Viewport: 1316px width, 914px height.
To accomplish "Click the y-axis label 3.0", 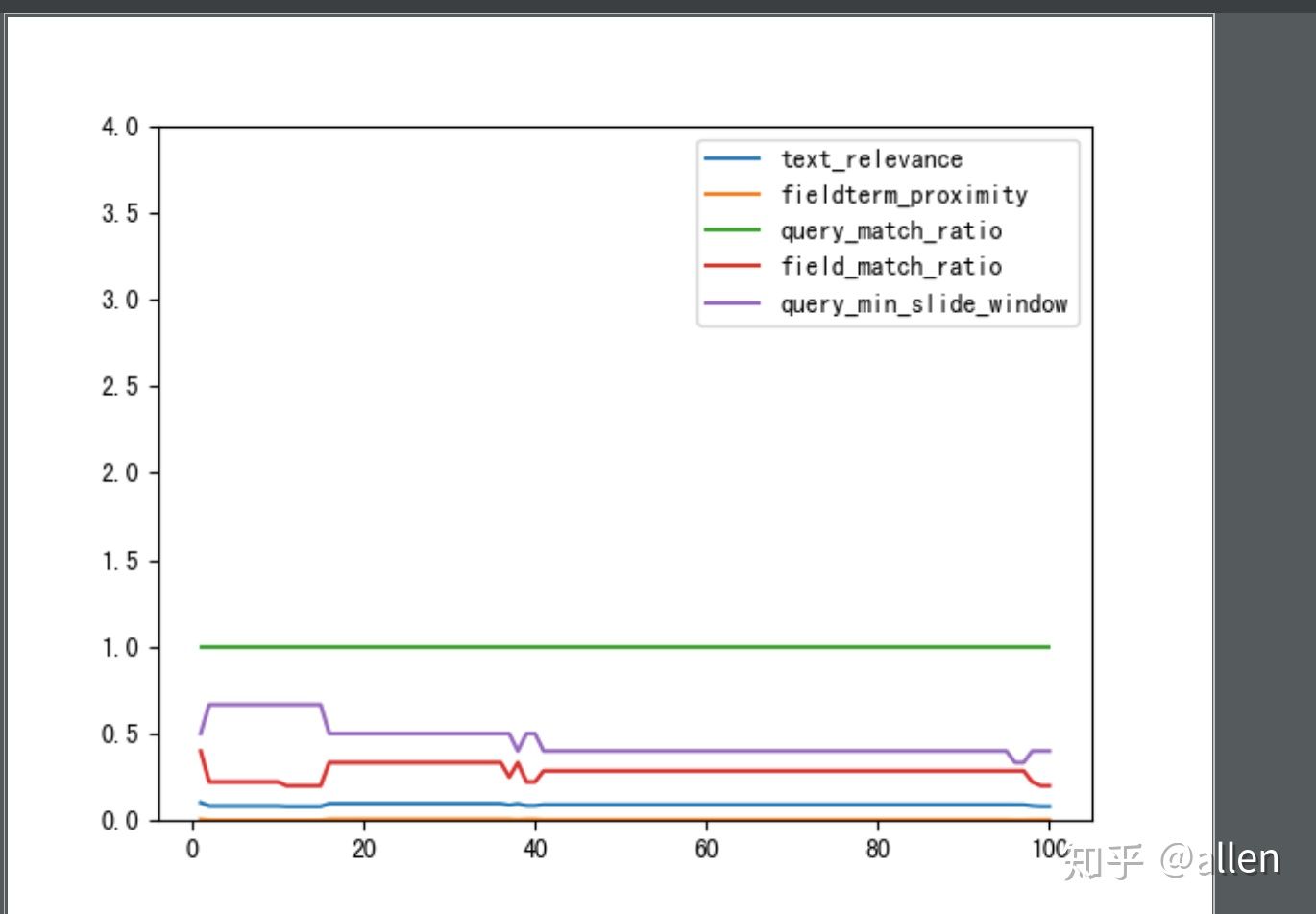I will click(120, 300).
